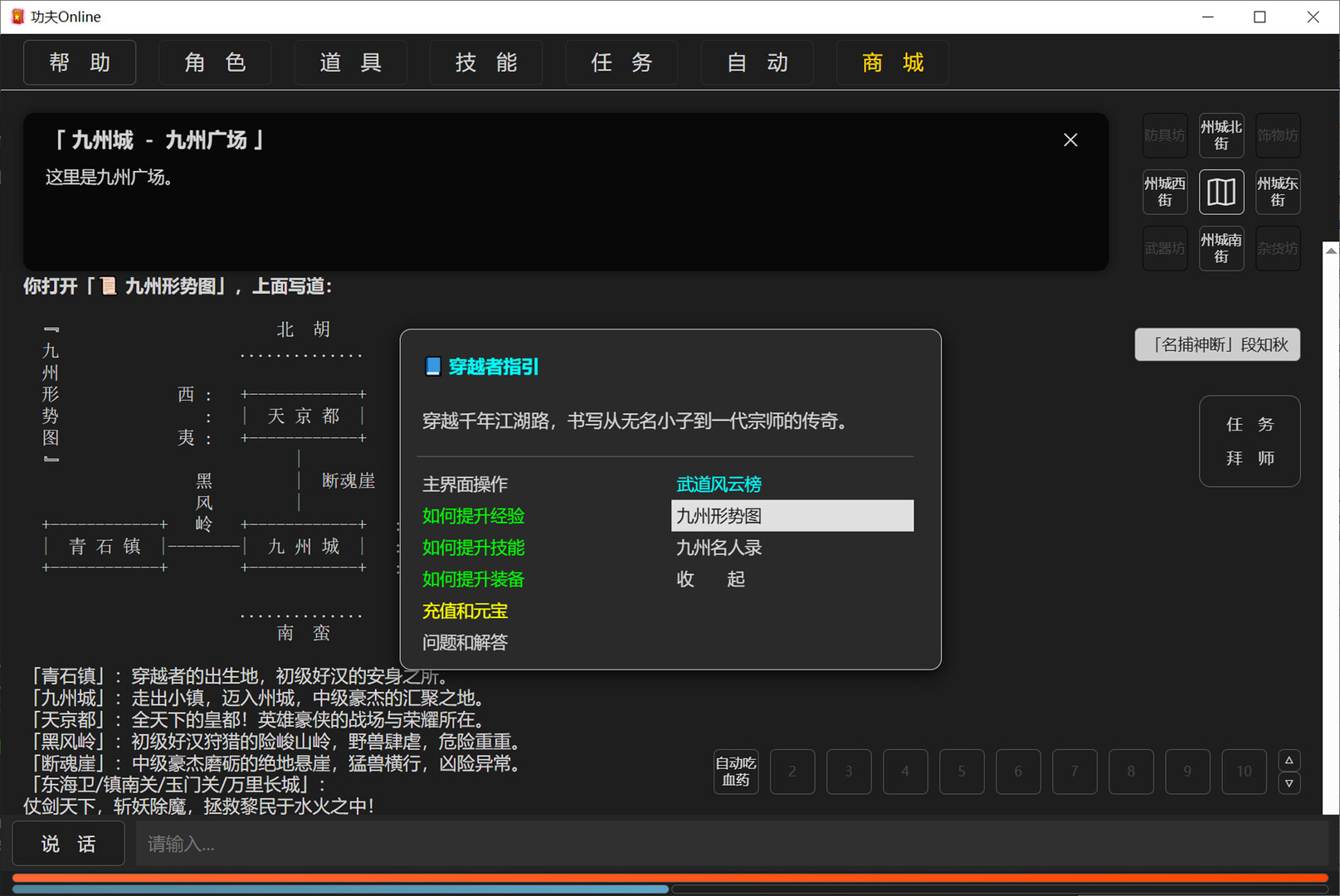Click the 杂货坊 grocery shop tile
1340x896 pixels.
(1277, 247)
